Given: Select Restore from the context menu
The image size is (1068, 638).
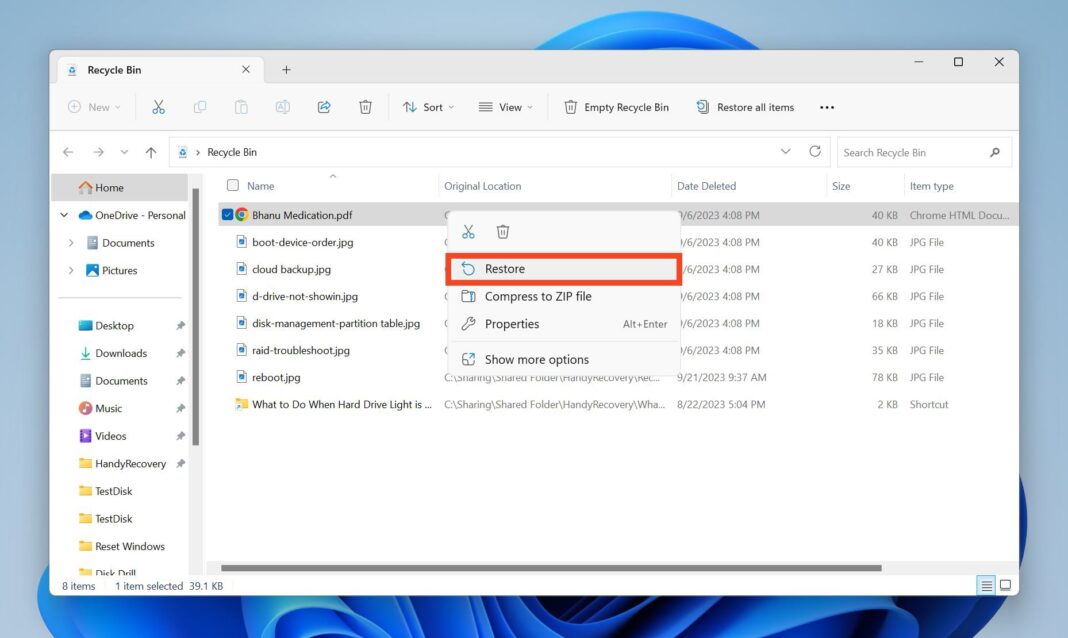Looking at the screenshot, I should pyautogui.click(x=505, y=268).
